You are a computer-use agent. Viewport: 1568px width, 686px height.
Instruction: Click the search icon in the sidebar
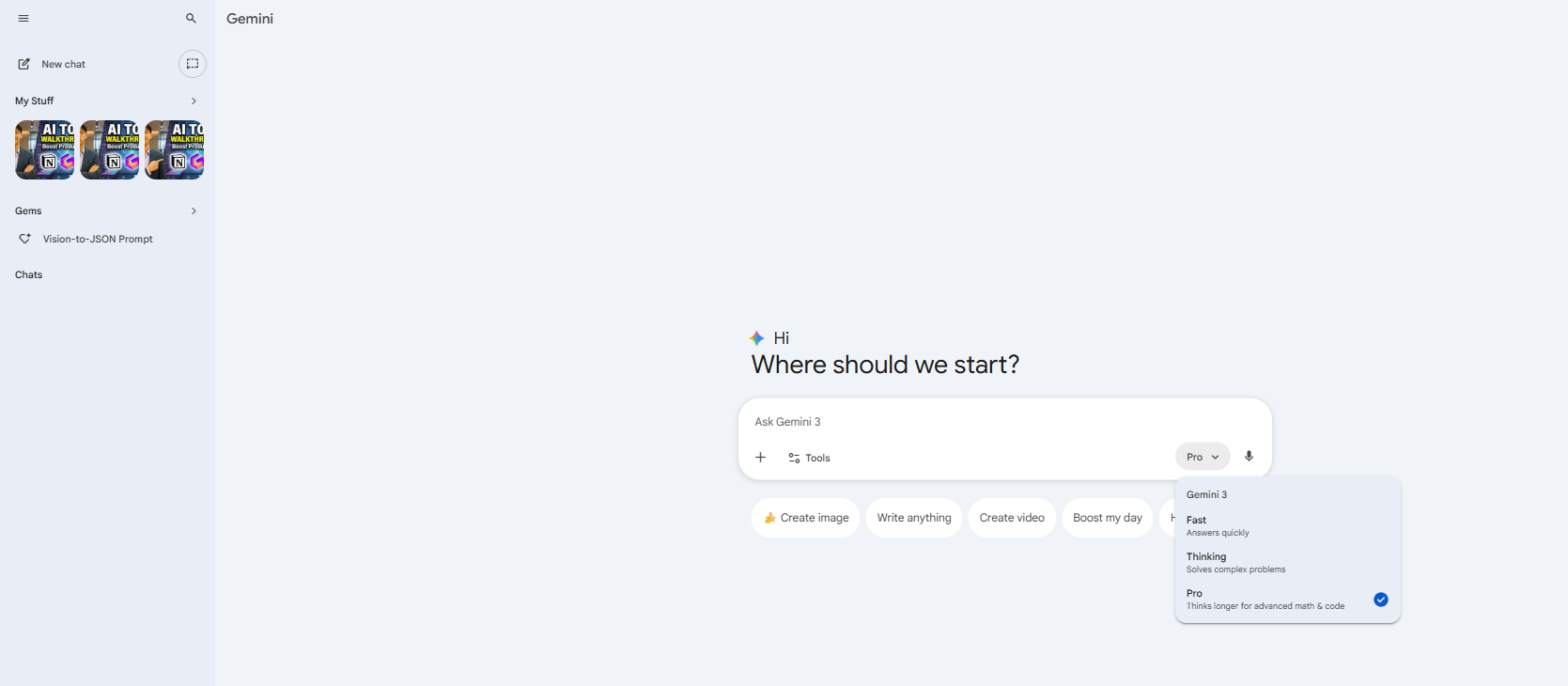click(190, 18)
